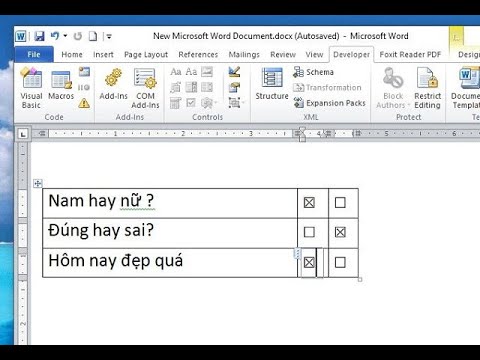Open the File tab
This screenshot has height=360, width=480.
(x=34, y=54)
